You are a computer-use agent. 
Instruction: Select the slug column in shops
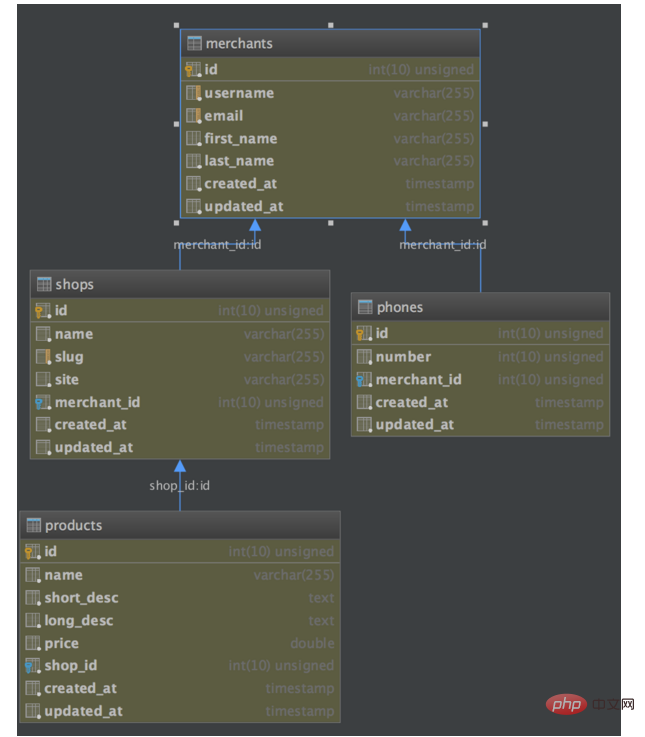pyautogui.click(x=180, y=357)
